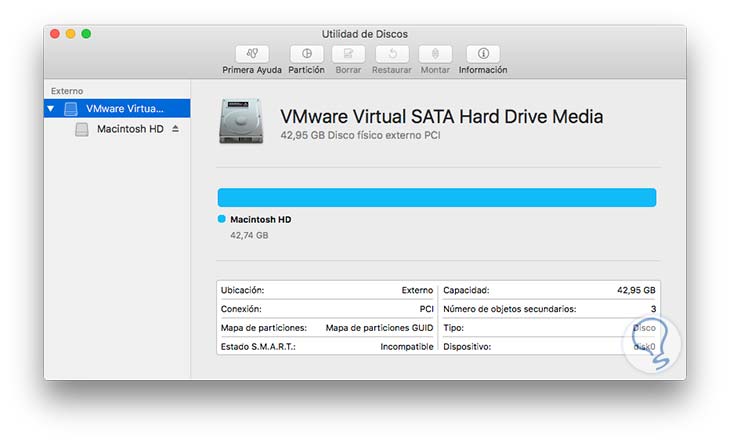Collapse the VMware Virtual disk tree
The height and width of the screenshot is (443, 730).
click(51, 109)
